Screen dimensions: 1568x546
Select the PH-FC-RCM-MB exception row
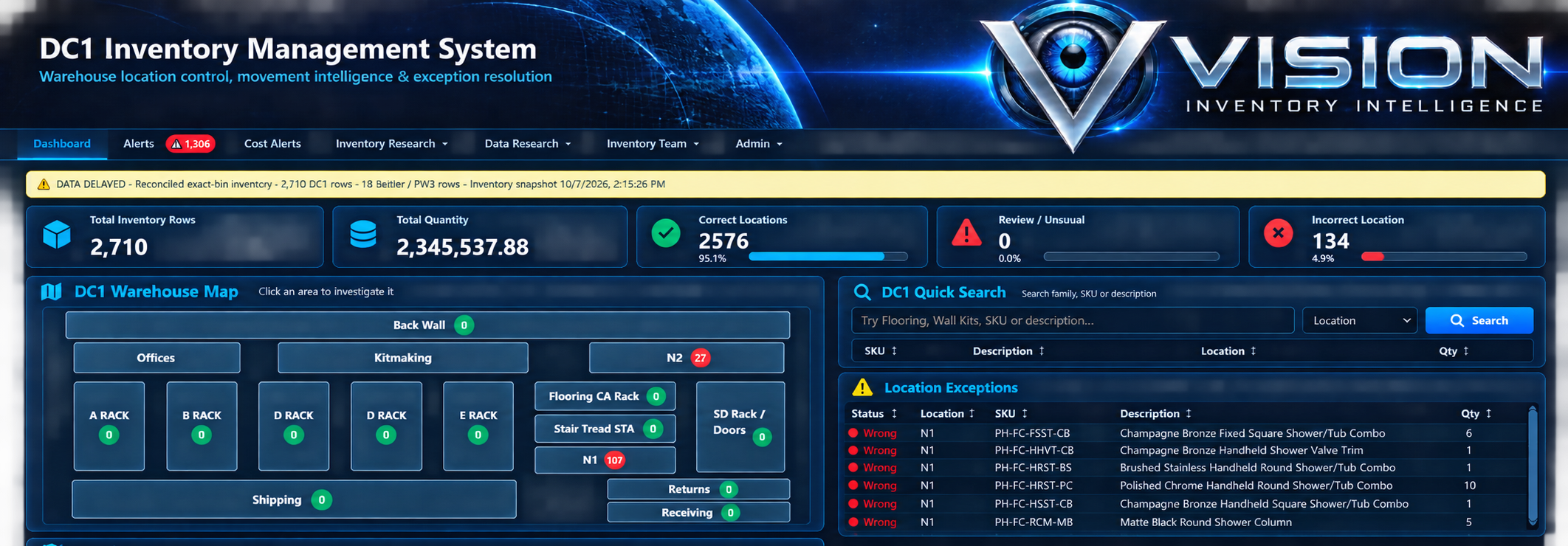(x=1187, y=522)
